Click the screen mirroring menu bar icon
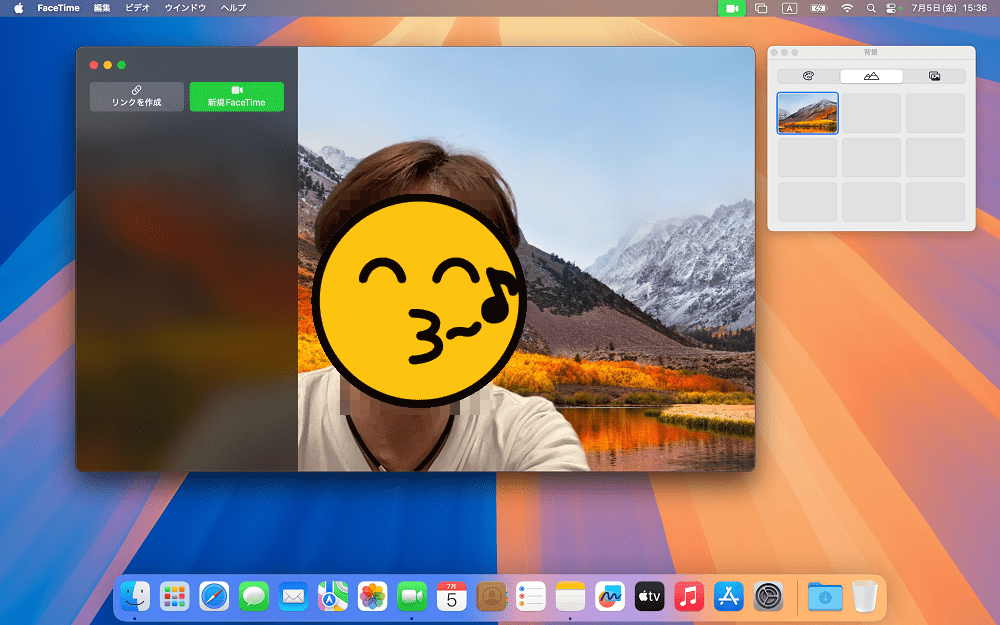This screenshot has width=1000, height=625. [761, 8]
